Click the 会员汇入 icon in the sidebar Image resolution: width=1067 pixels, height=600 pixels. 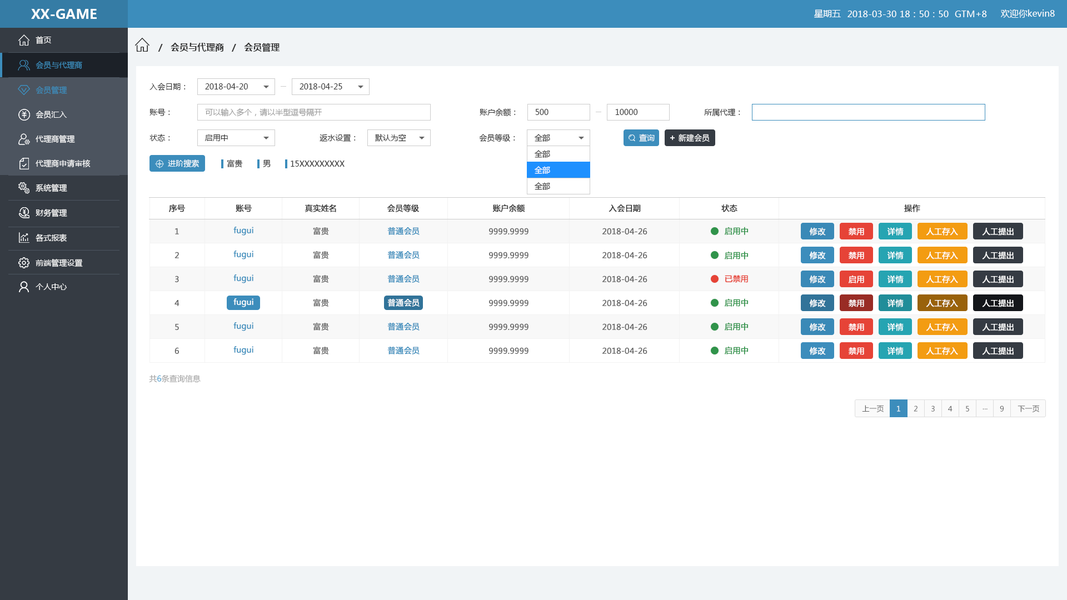[x=24, y=114]
